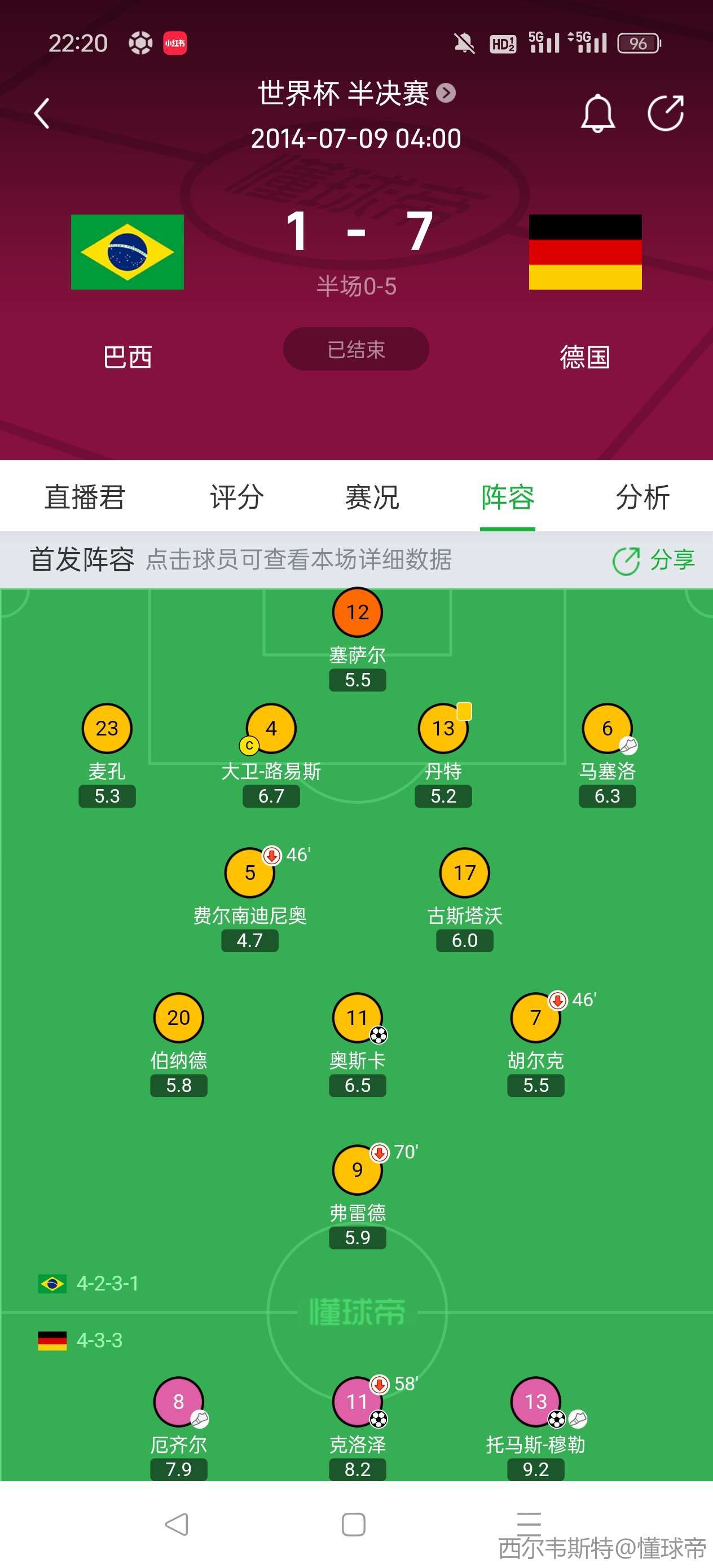Switch to 赛况 tab
The height and width of the screenshot is (1568, 713).
tap(372, 497)
